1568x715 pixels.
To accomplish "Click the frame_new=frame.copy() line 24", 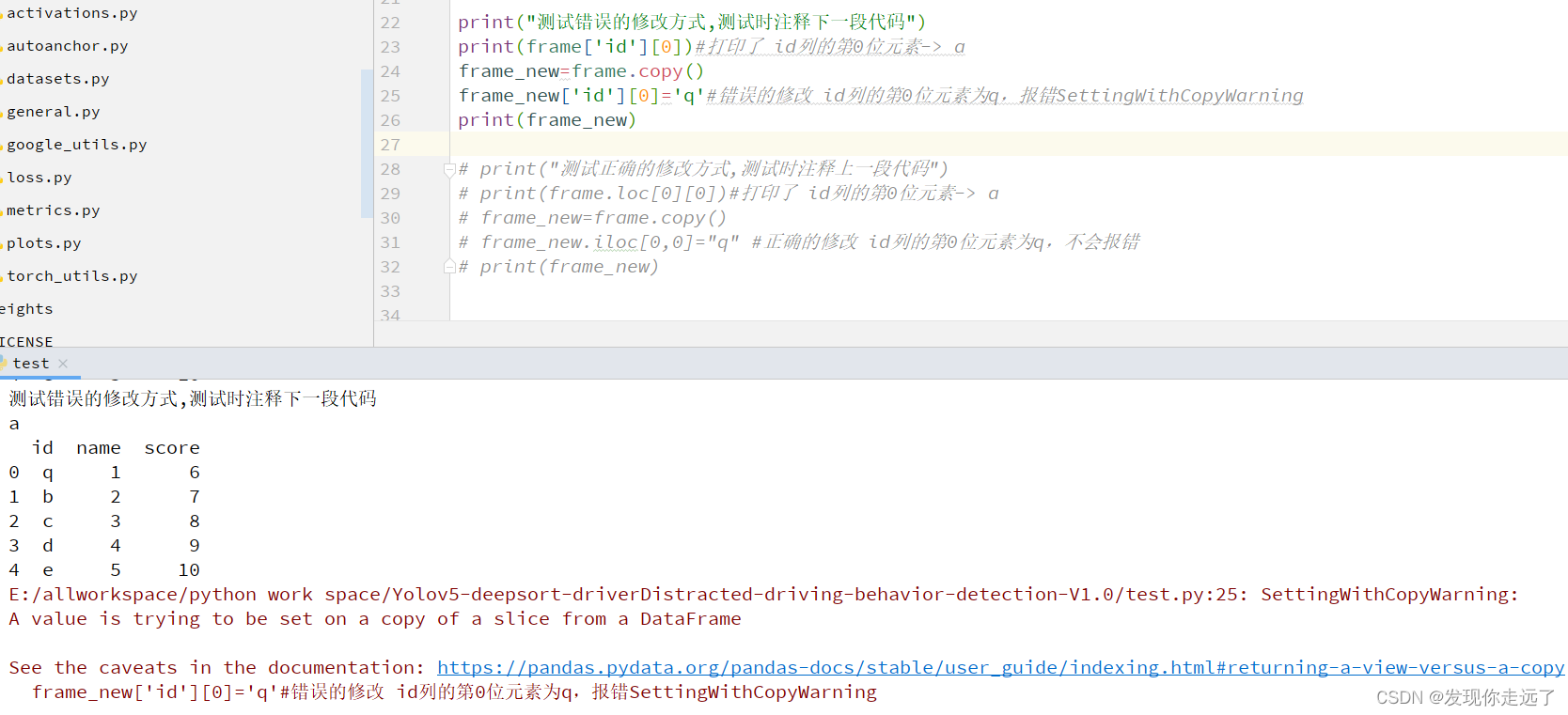I will point(581,71).
